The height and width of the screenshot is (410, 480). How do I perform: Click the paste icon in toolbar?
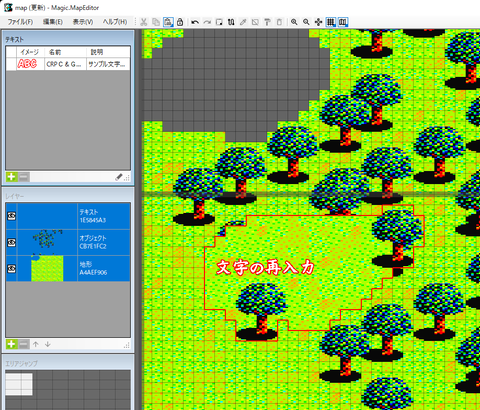coord(168,22)
